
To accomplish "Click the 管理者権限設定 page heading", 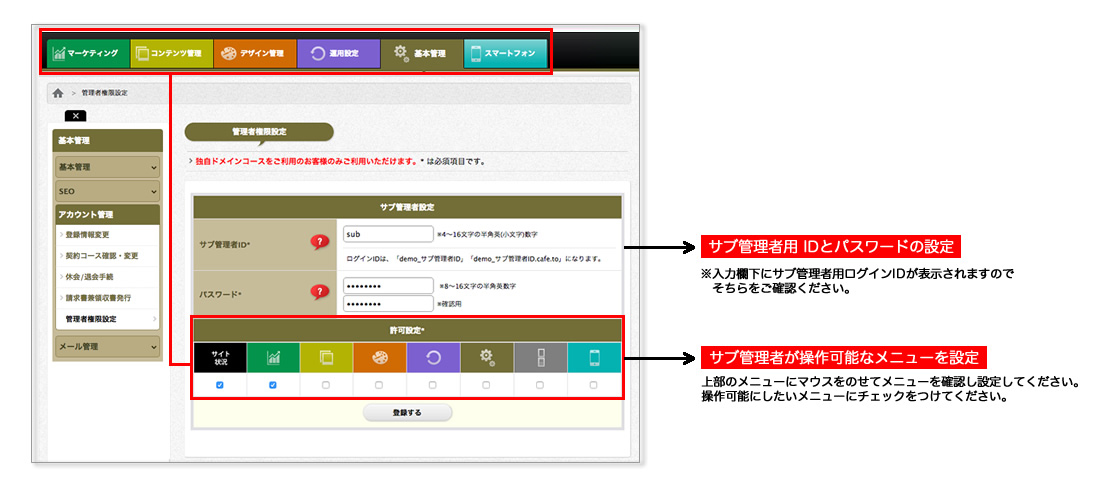I will (x=259, y=132).
